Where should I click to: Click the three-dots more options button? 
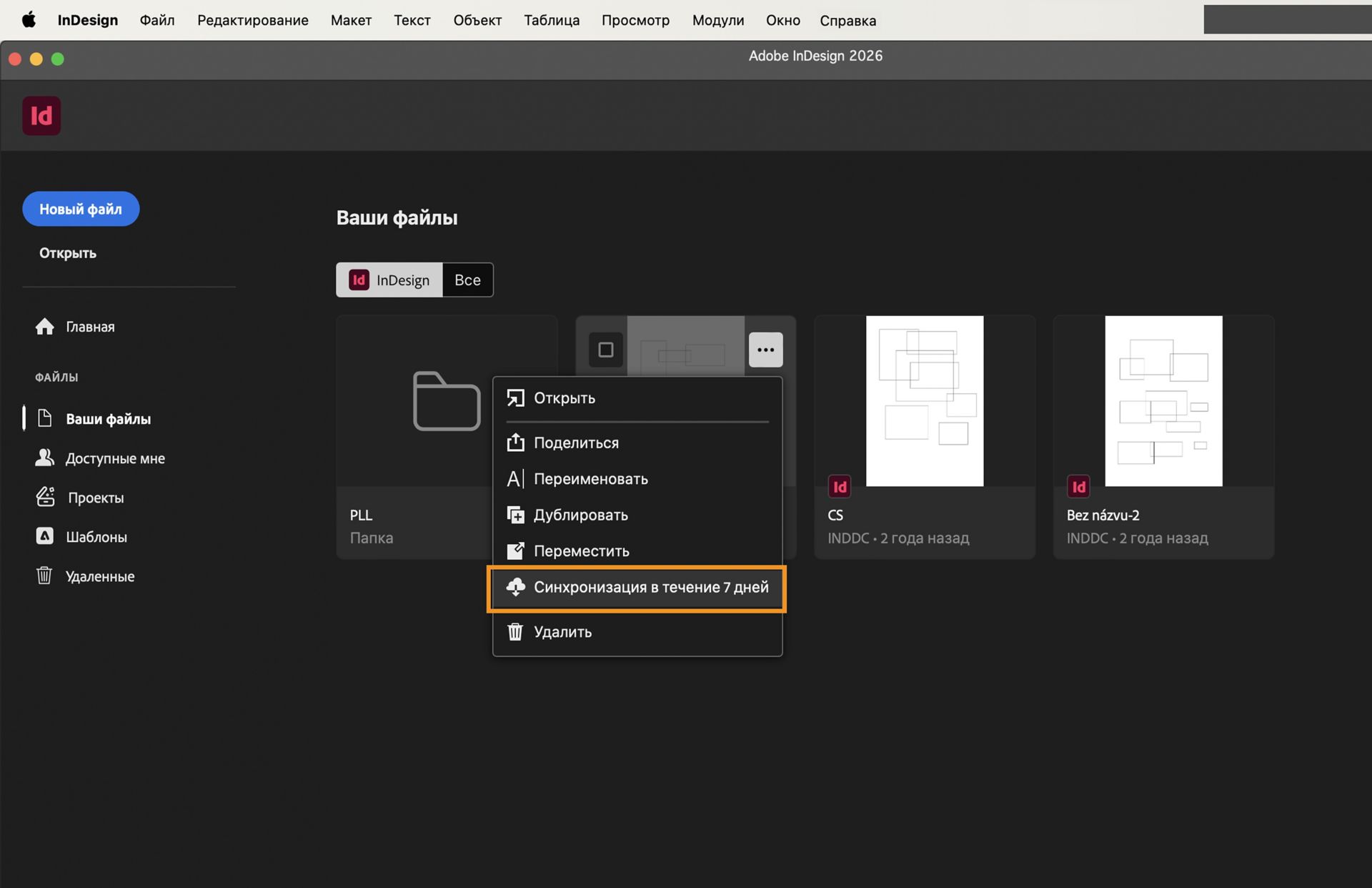pyautogui.click(x=765, y=350)
